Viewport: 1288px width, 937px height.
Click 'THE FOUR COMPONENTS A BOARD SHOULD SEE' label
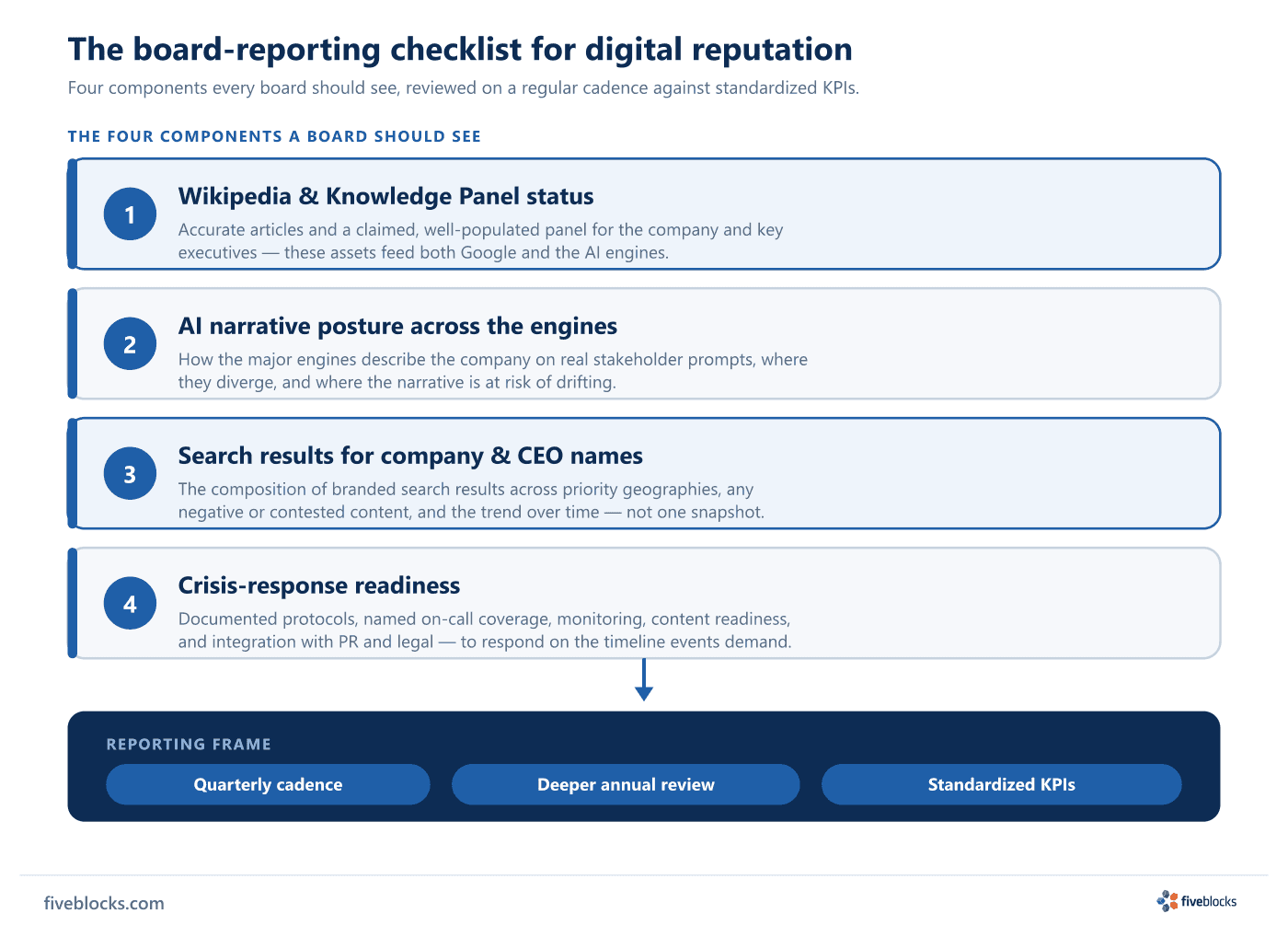click(x=274, y=136)
